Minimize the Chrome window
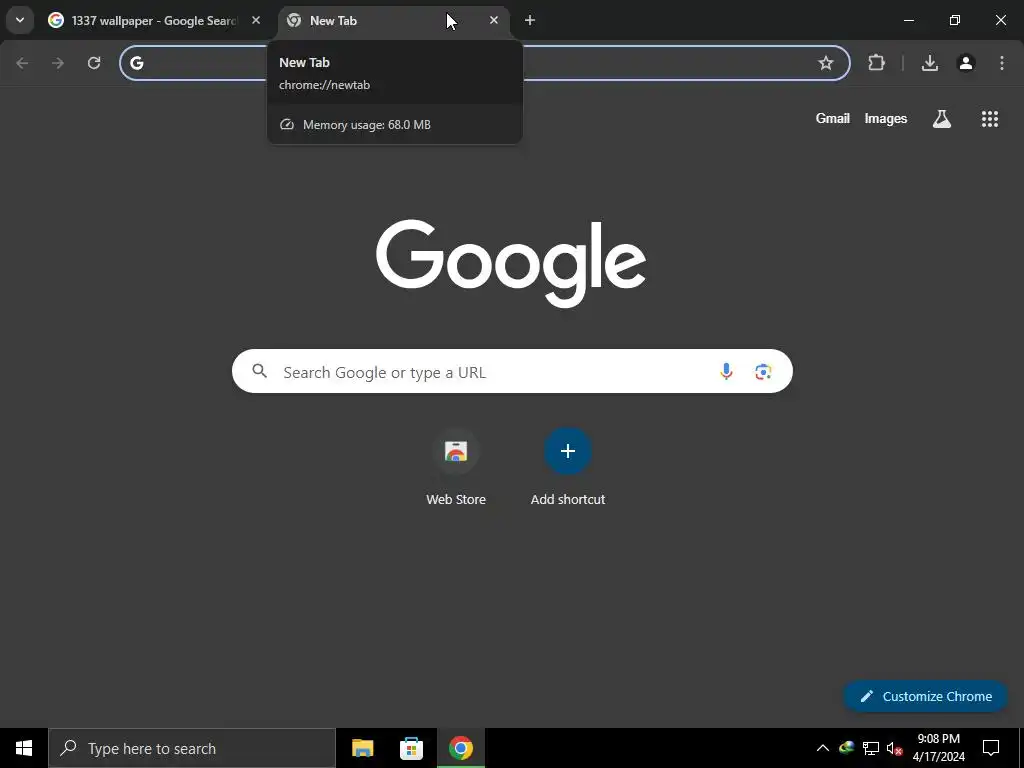This screenshot has height=768, width=1024. (x=908, y=20)
